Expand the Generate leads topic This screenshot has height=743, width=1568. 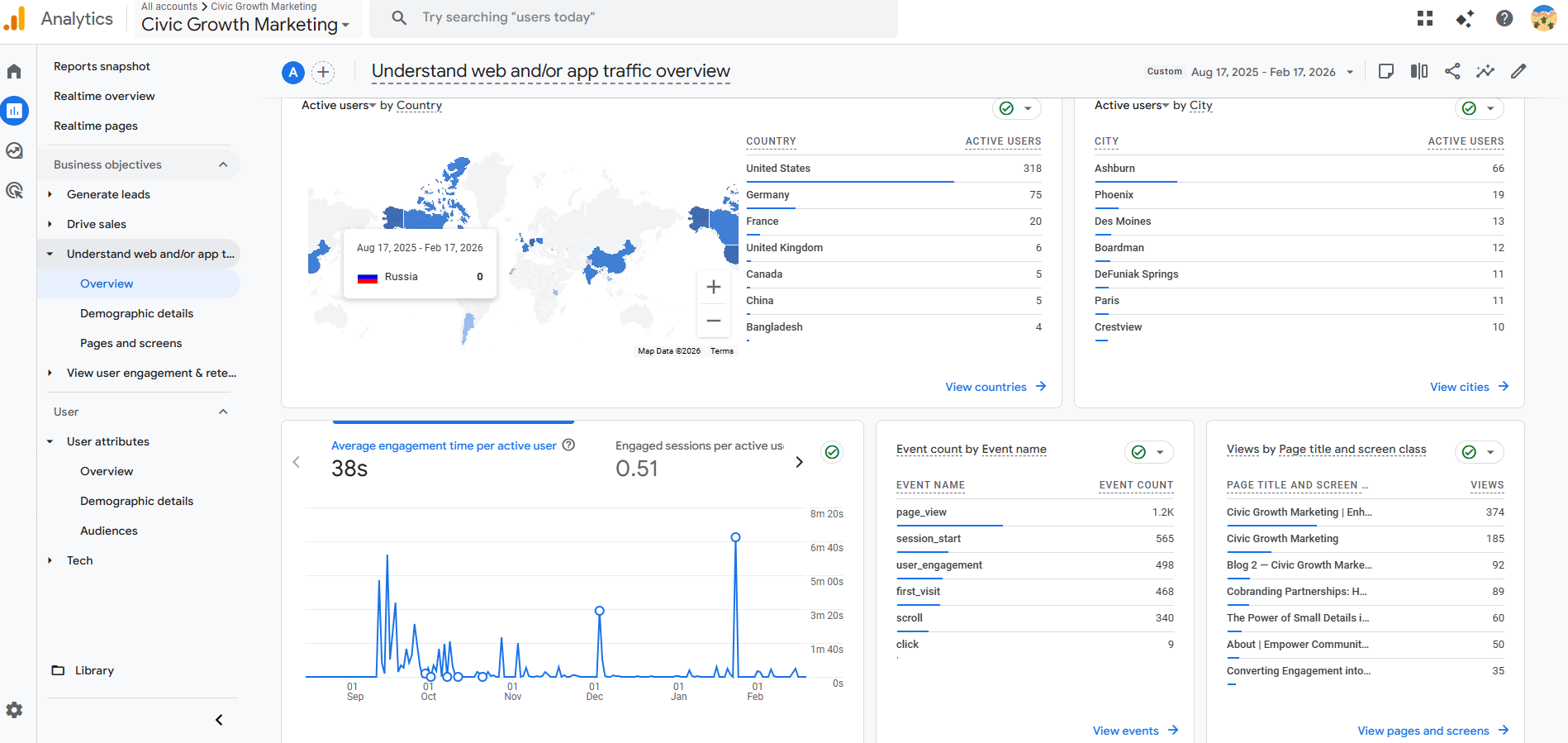point(50,194)
